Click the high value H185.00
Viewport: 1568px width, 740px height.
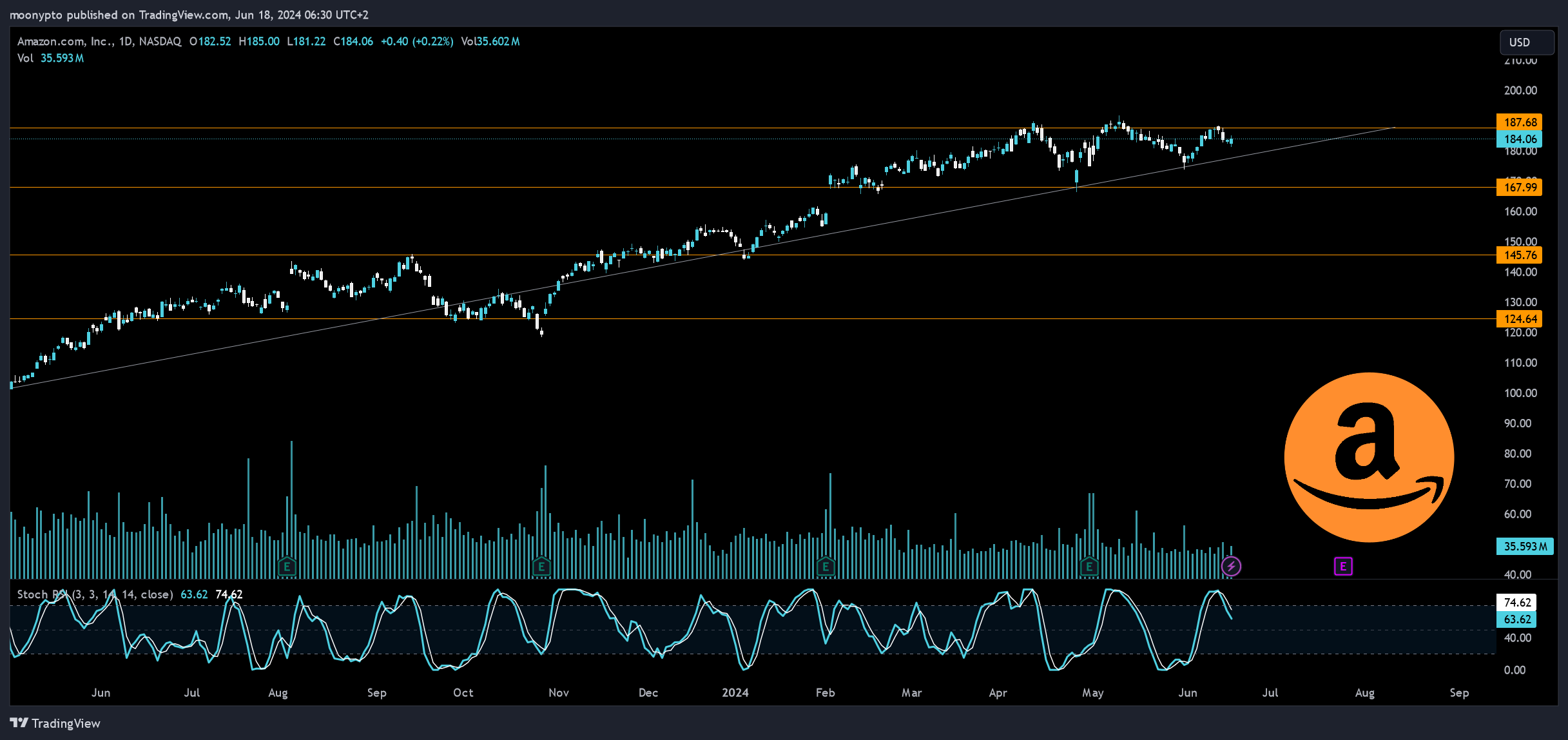point(259,41)
